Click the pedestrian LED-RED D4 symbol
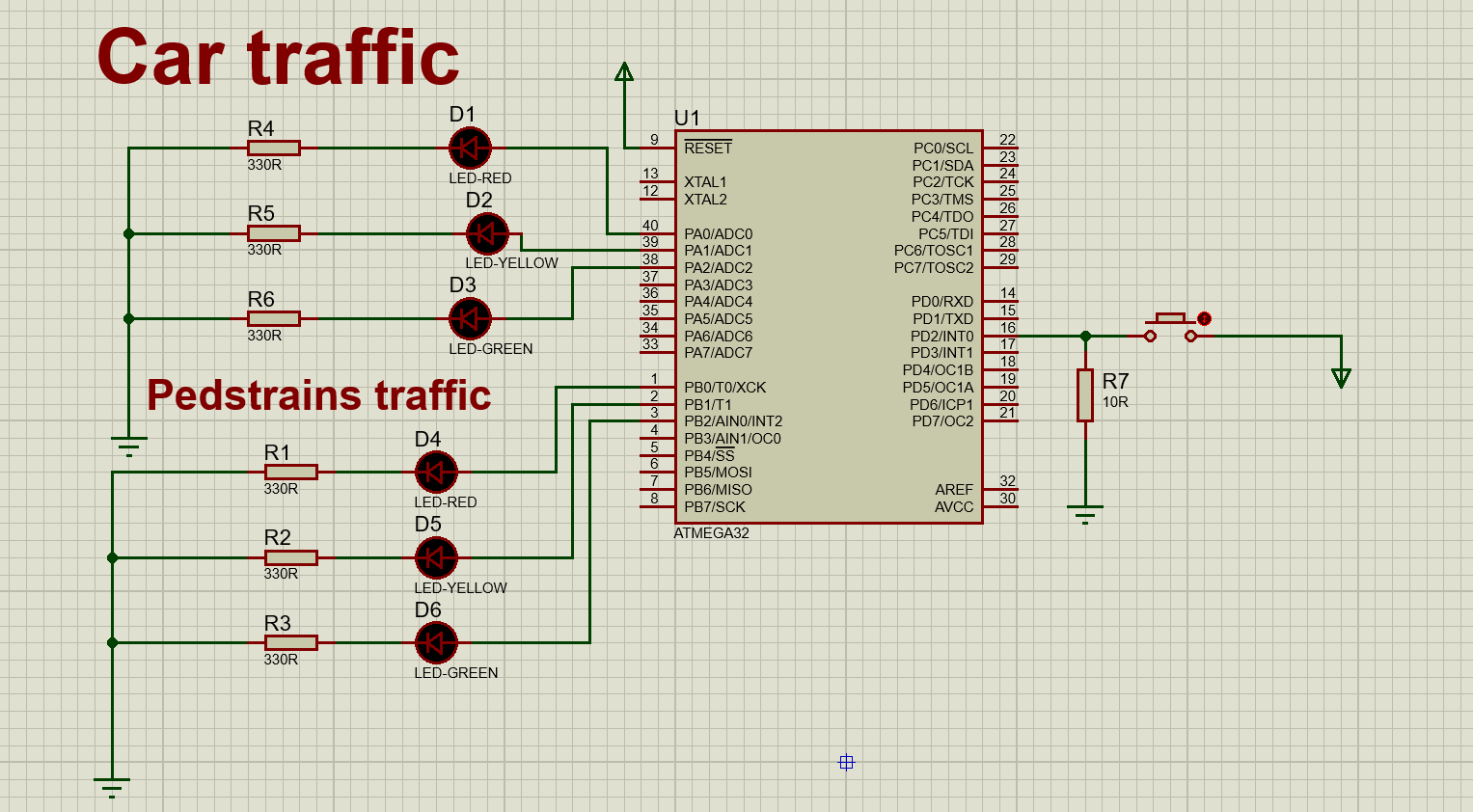The image size is (1473, 812). (436, 472)
